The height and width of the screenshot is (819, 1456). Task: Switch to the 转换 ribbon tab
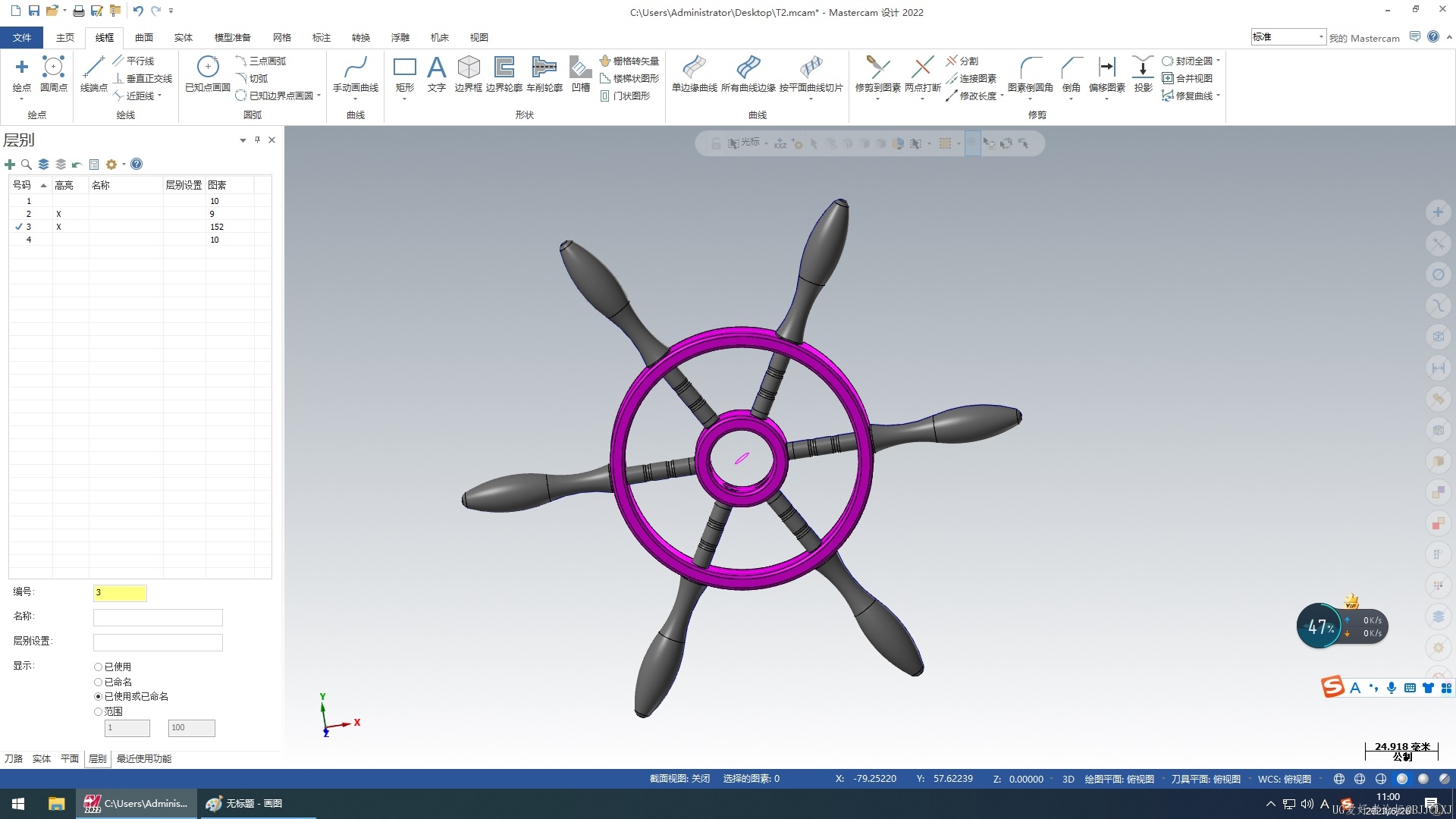pos(361,37)
